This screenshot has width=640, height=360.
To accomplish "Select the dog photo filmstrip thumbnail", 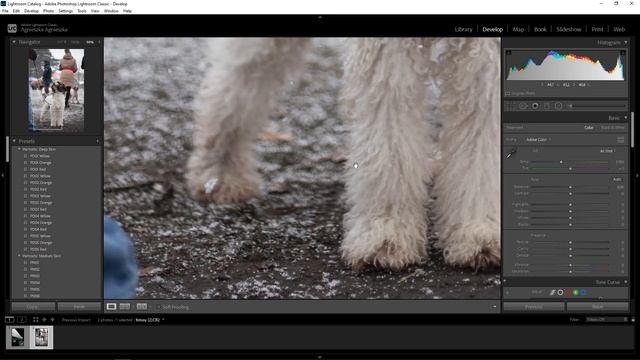I will coord(41,337).
